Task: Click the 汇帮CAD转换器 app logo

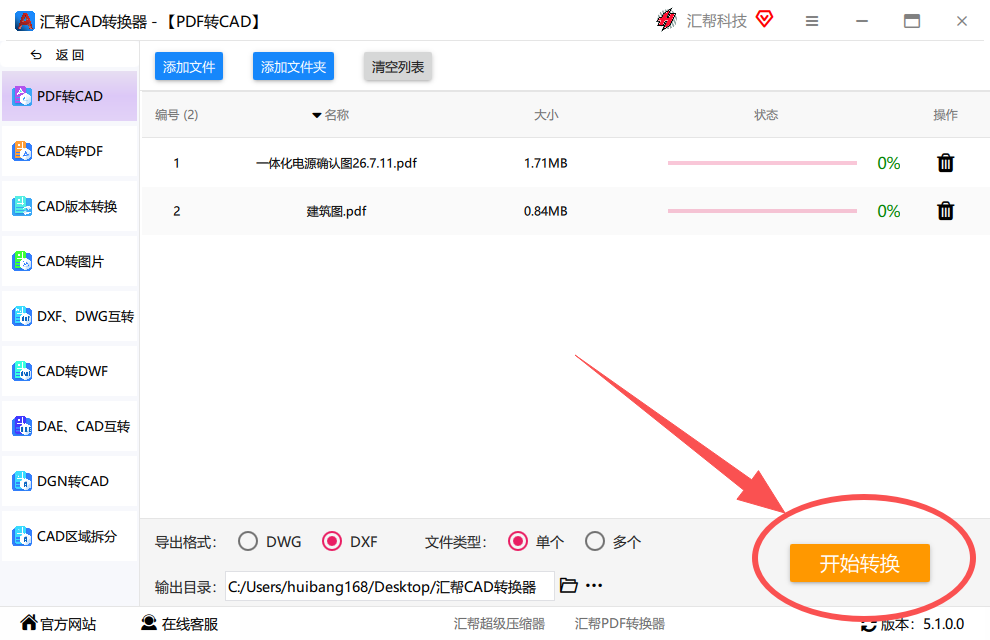Action: (x=25, y=21)
